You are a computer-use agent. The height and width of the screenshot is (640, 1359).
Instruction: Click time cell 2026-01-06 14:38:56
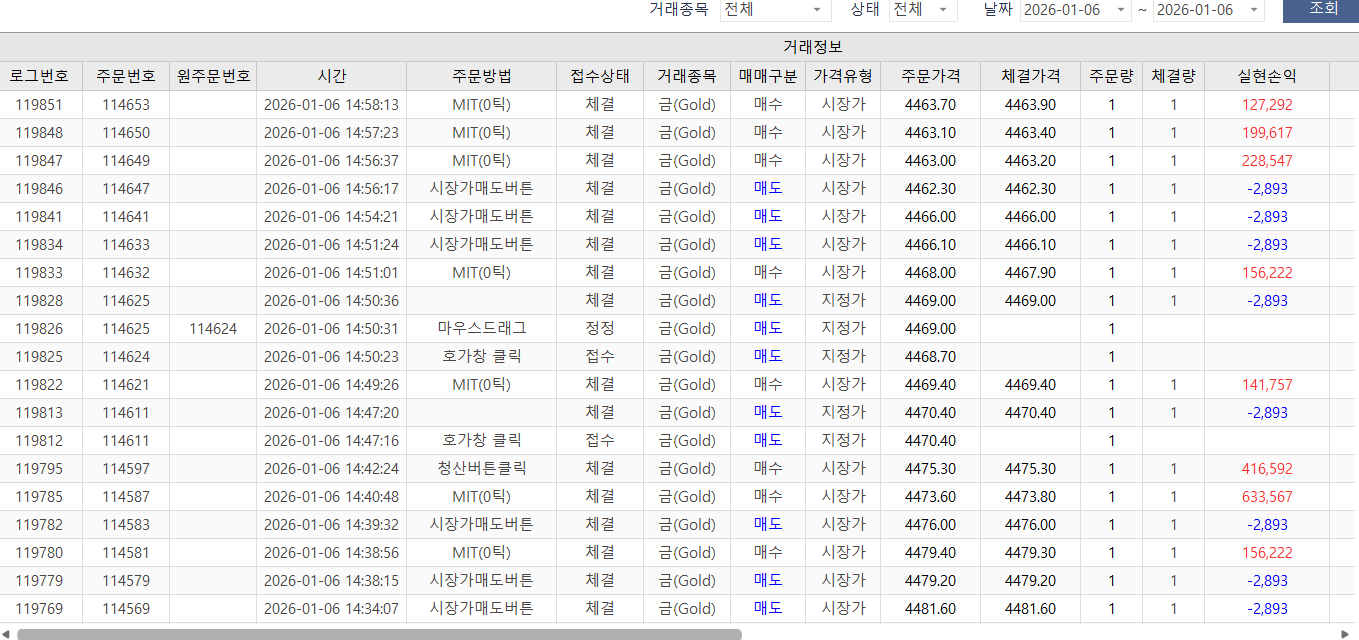[331, 553]
